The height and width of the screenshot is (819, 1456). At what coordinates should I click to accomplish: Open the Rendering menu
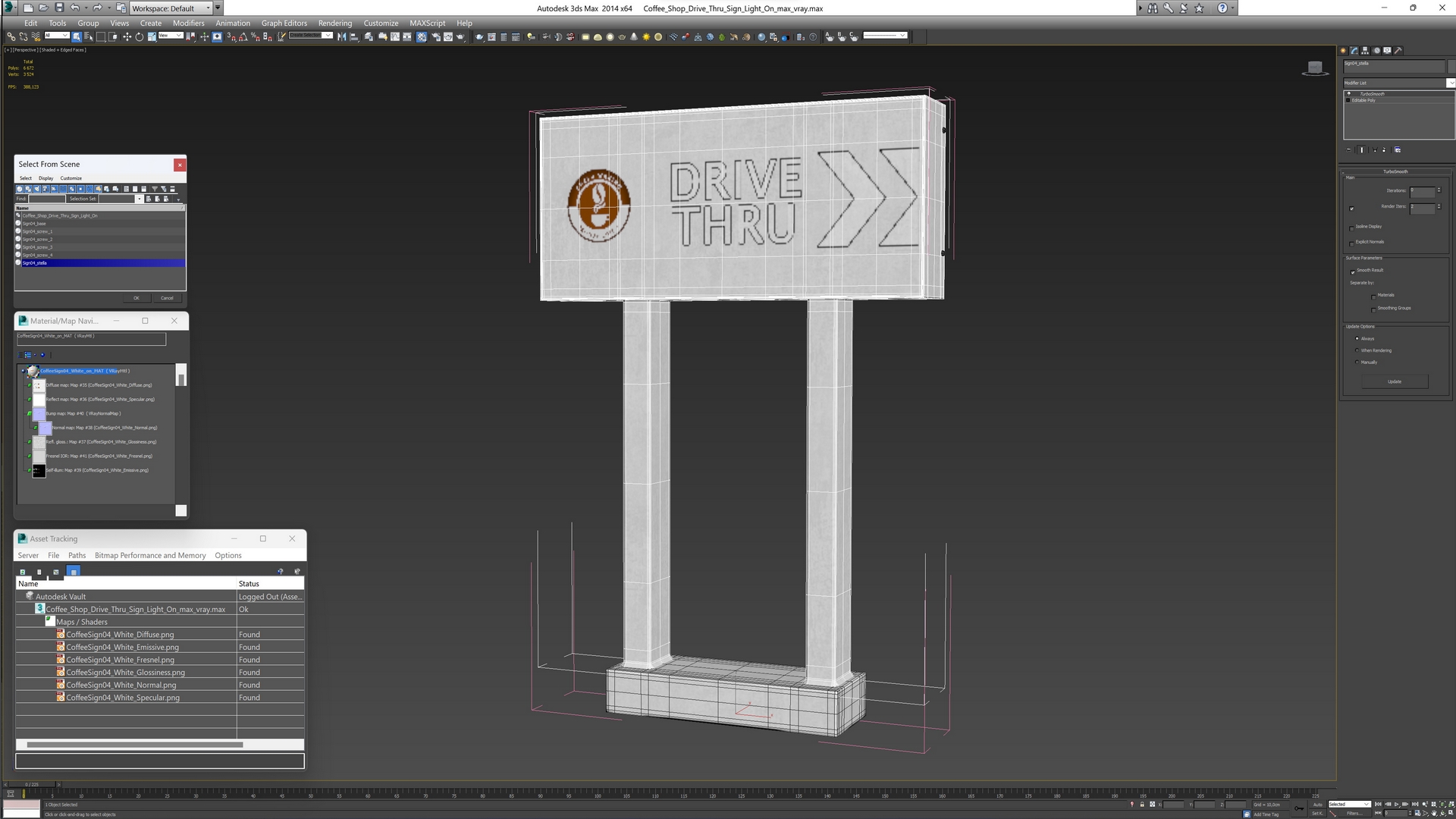334,23
